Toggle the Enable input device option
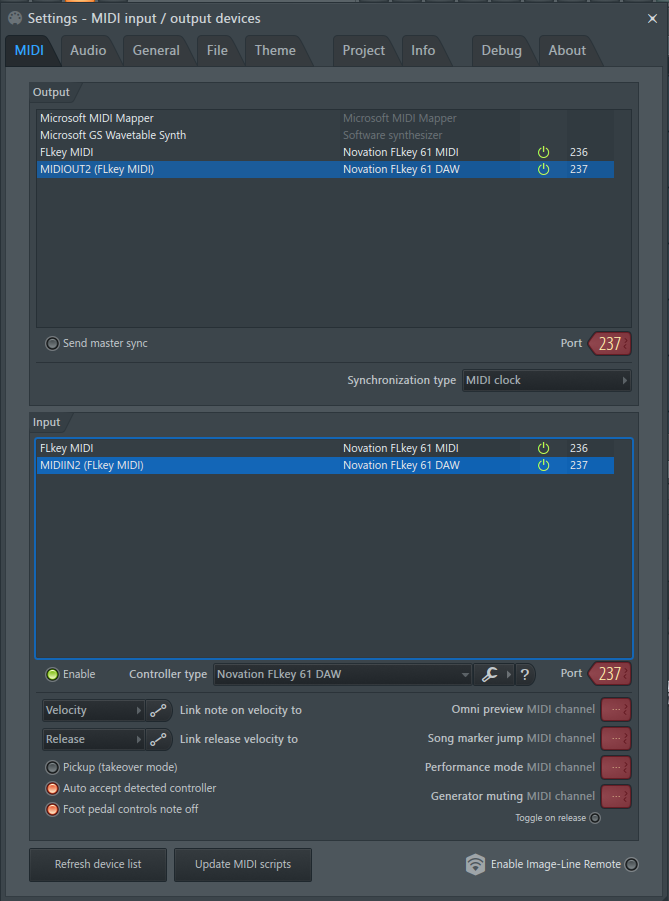669x901 pixels. click(x=52, y=674)
